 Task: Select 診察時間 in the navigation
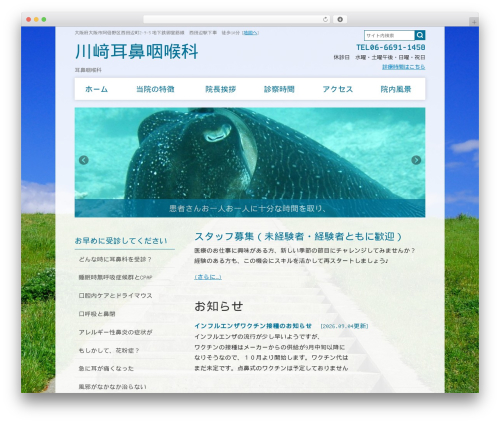tap(279, 89)
